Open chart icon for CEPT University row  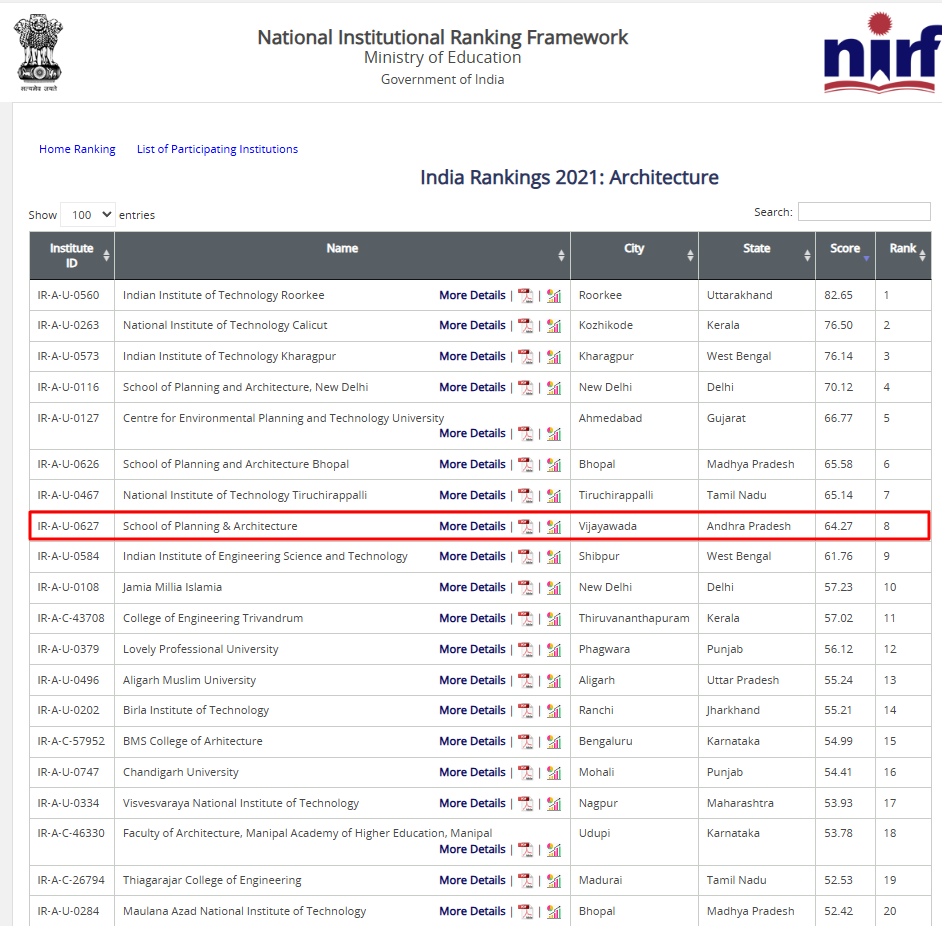[x=554, y=434]
